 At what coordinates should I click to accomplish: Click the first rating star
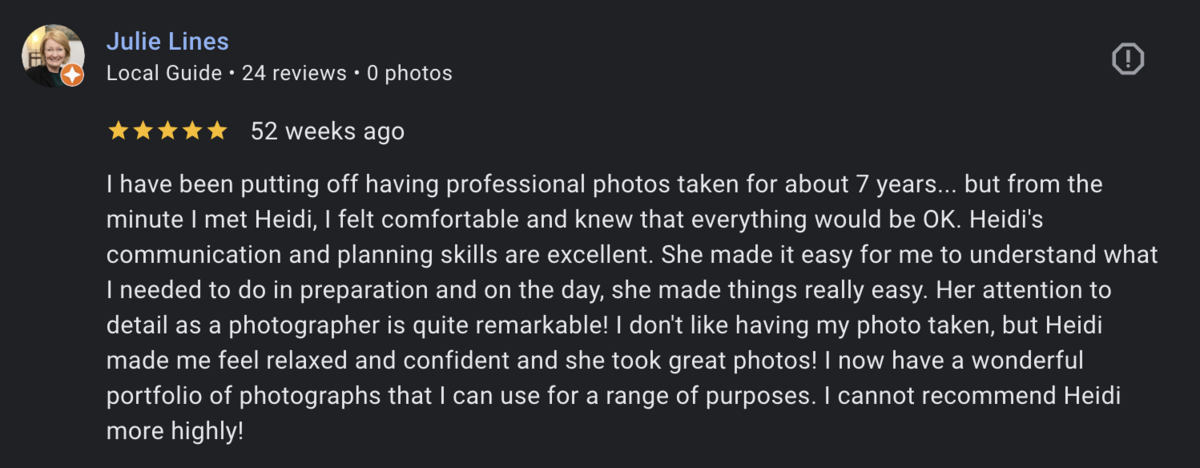click(x=117, y=131)
